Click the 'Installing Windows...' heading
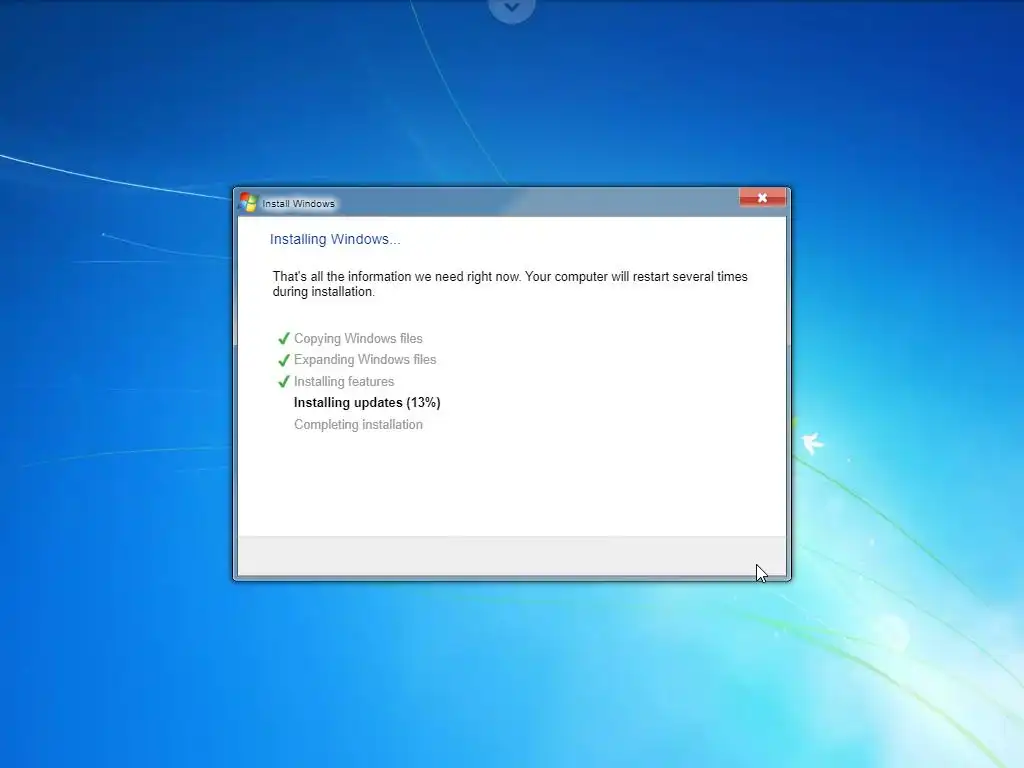 click(335, 239)
